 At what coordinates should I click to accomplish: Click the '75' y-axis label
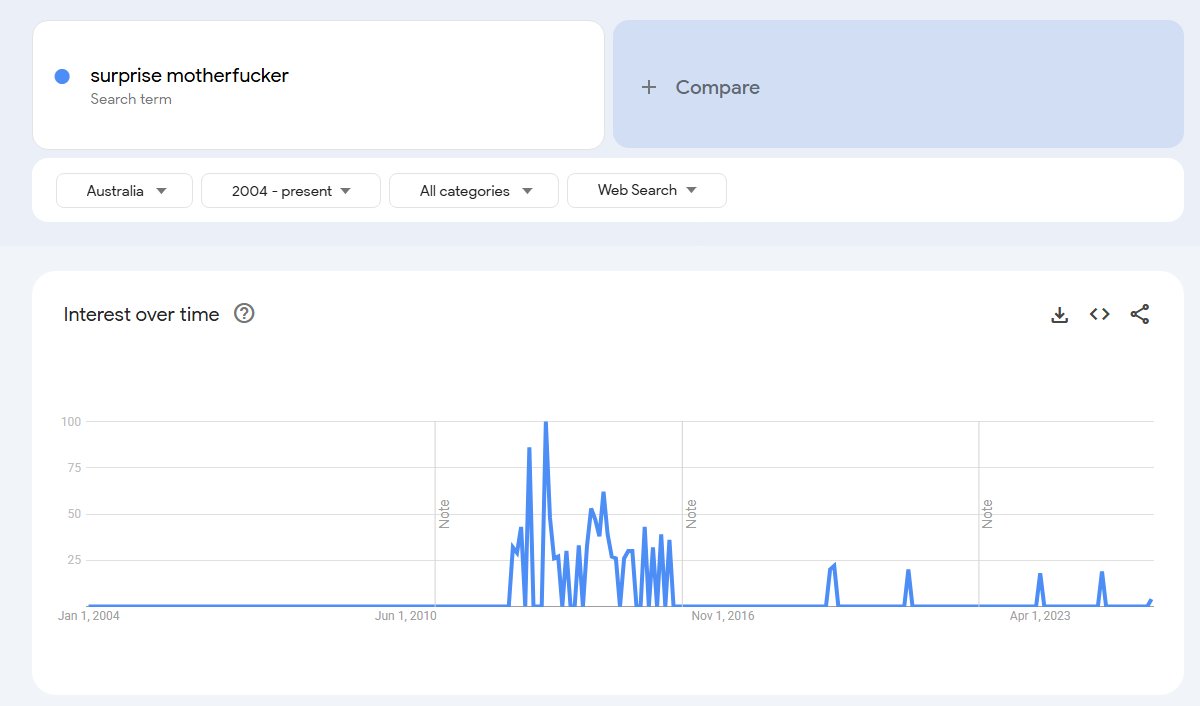pyautogui.click(x=73, y=467)
